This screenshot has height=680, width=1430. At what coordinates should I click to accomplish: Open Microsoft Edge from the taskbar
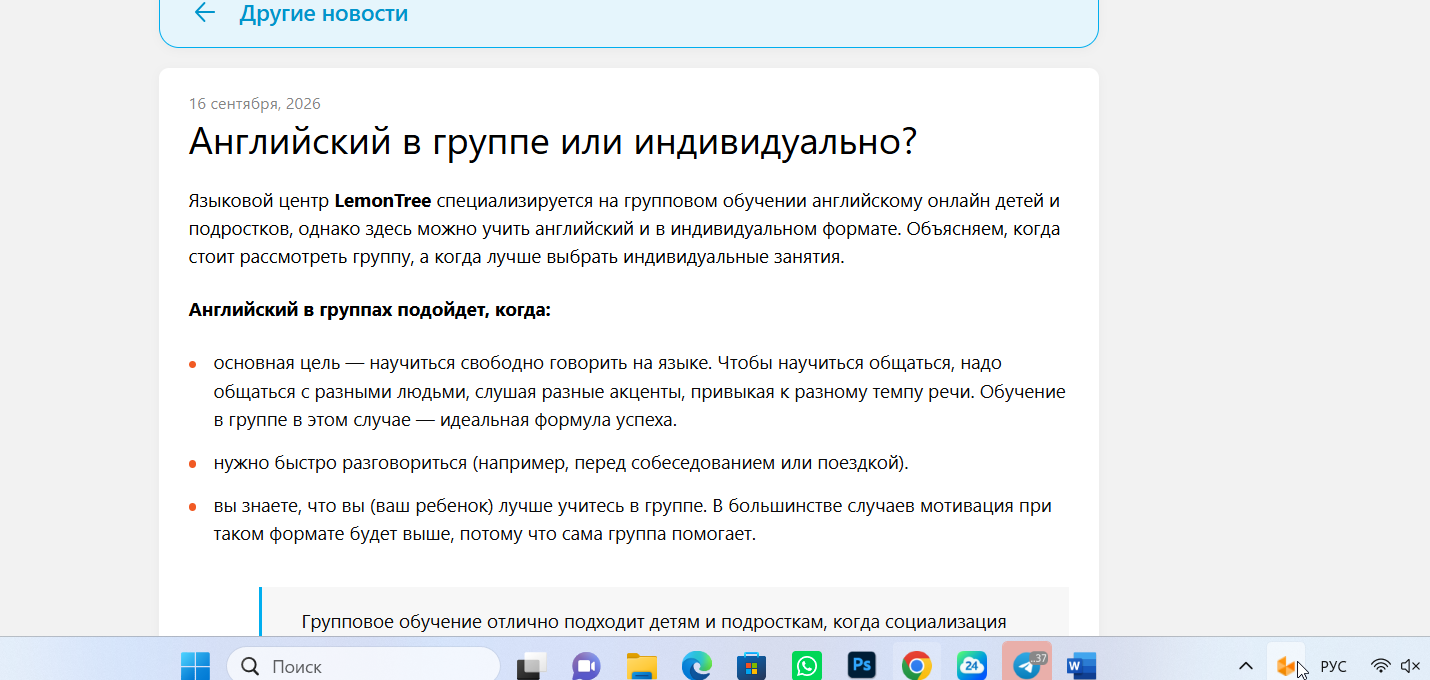[x=696, y=666]
